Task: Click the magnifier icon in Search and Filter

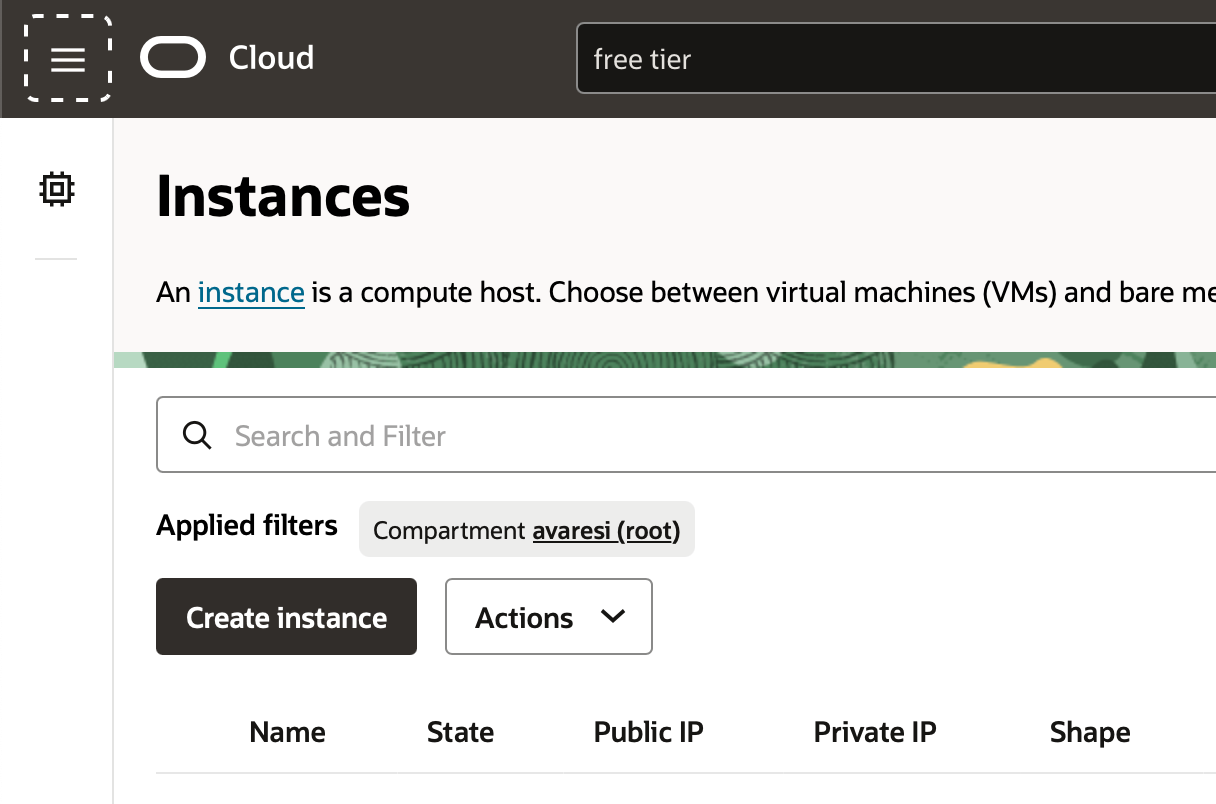Action: coord(197,435)
